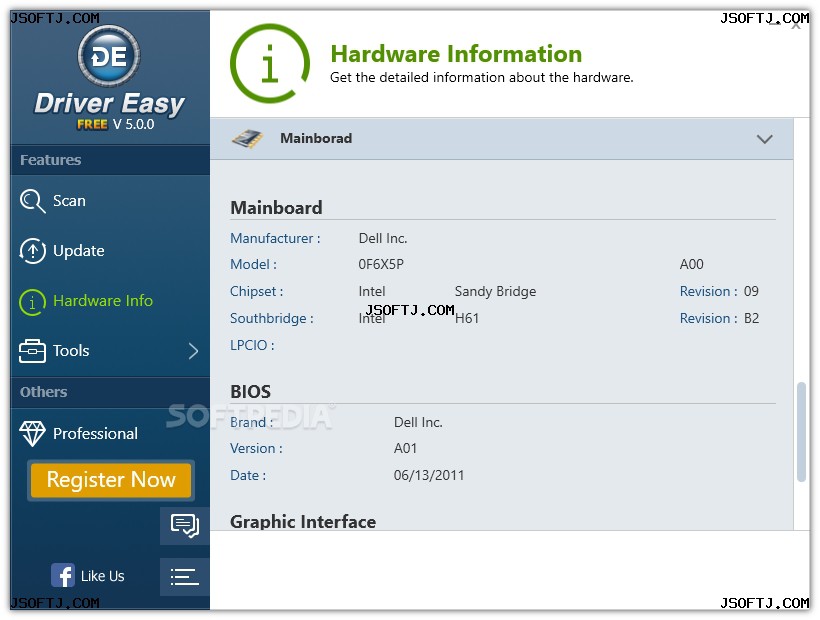This screenshot has height=620, width=820.
Task: Click the Southbridge label
Action: [x=271, y=318]
